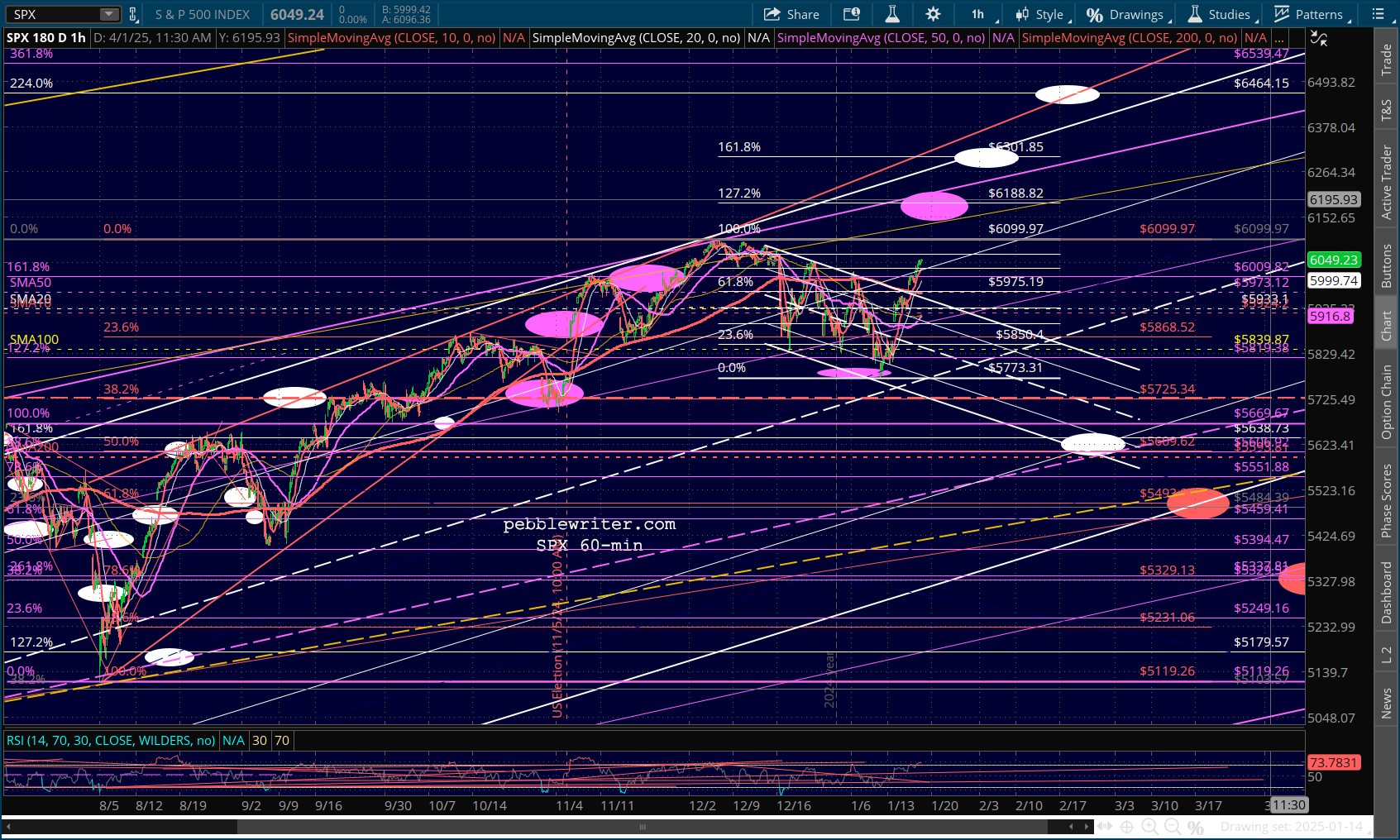Click the SimpleMovingAvg (CLOSE, 20, 0, no) label
Viewport: 1400px width, 840px height.
636,38
